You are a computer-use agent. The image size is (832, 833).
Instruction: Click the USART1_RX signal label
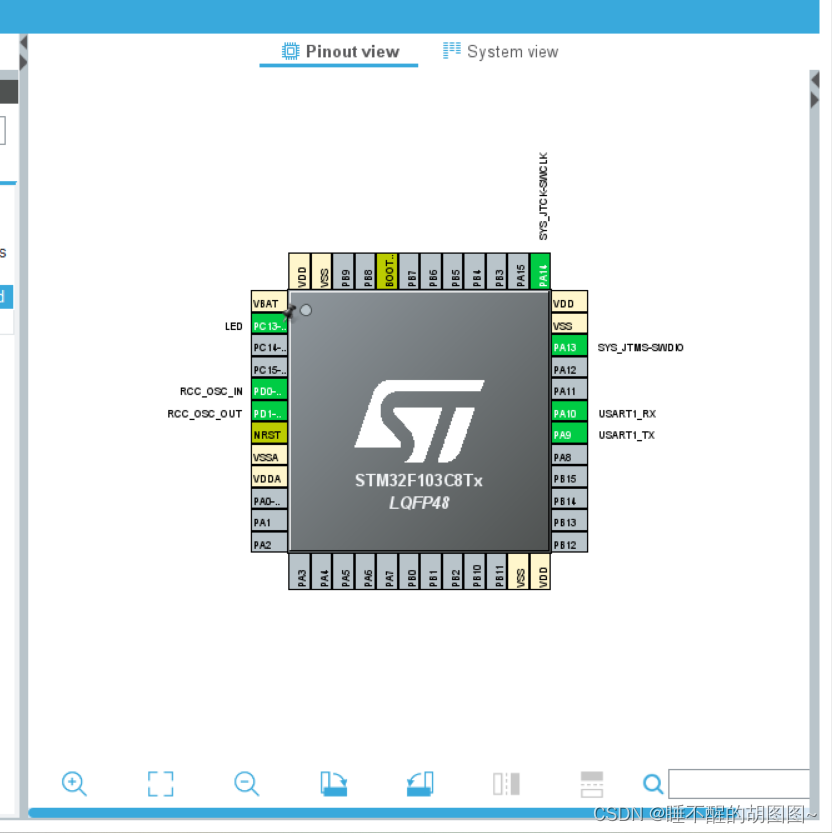(x=627, y=413)
